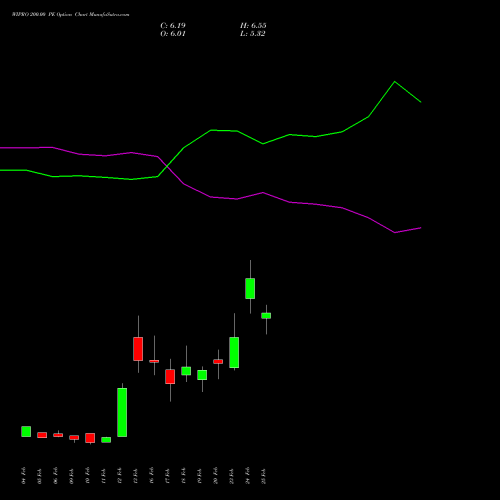
Task: Select the 12 Feb date label
Action: 120,476
